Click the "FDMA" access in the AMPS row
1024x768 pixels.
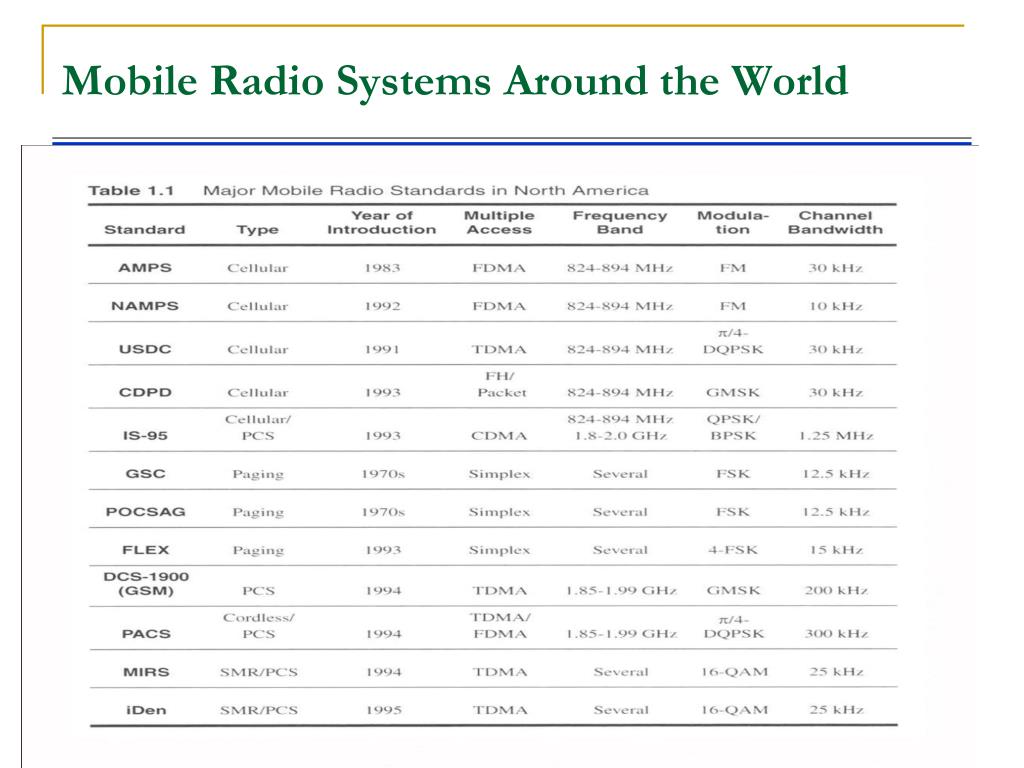click(499, 268)
